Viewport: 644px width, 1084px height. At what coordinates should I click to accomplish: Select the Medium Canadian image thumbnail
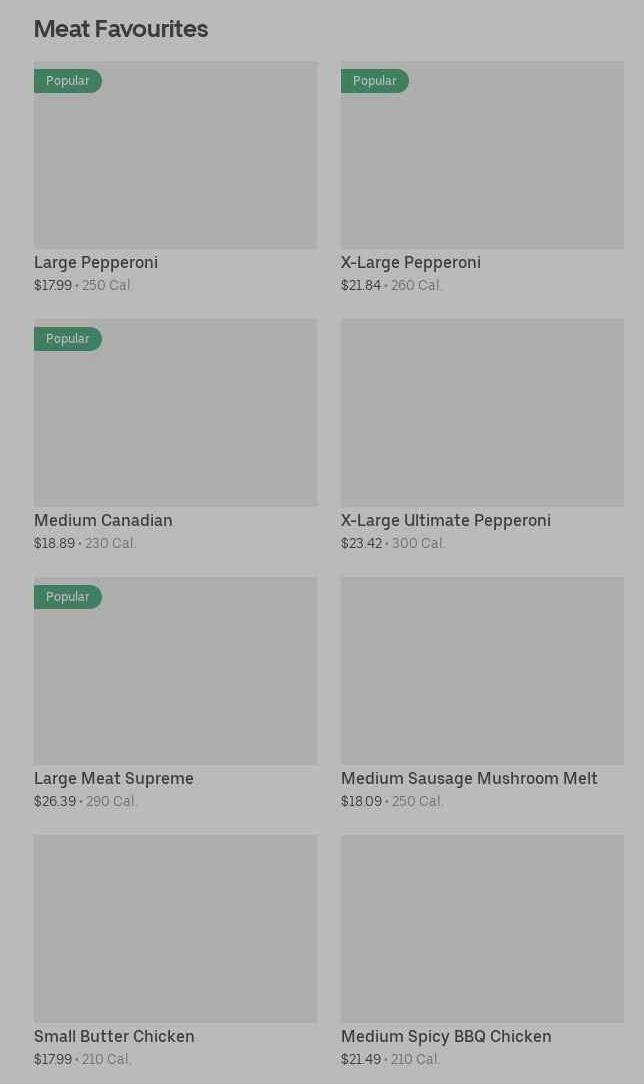coord(176,413)
